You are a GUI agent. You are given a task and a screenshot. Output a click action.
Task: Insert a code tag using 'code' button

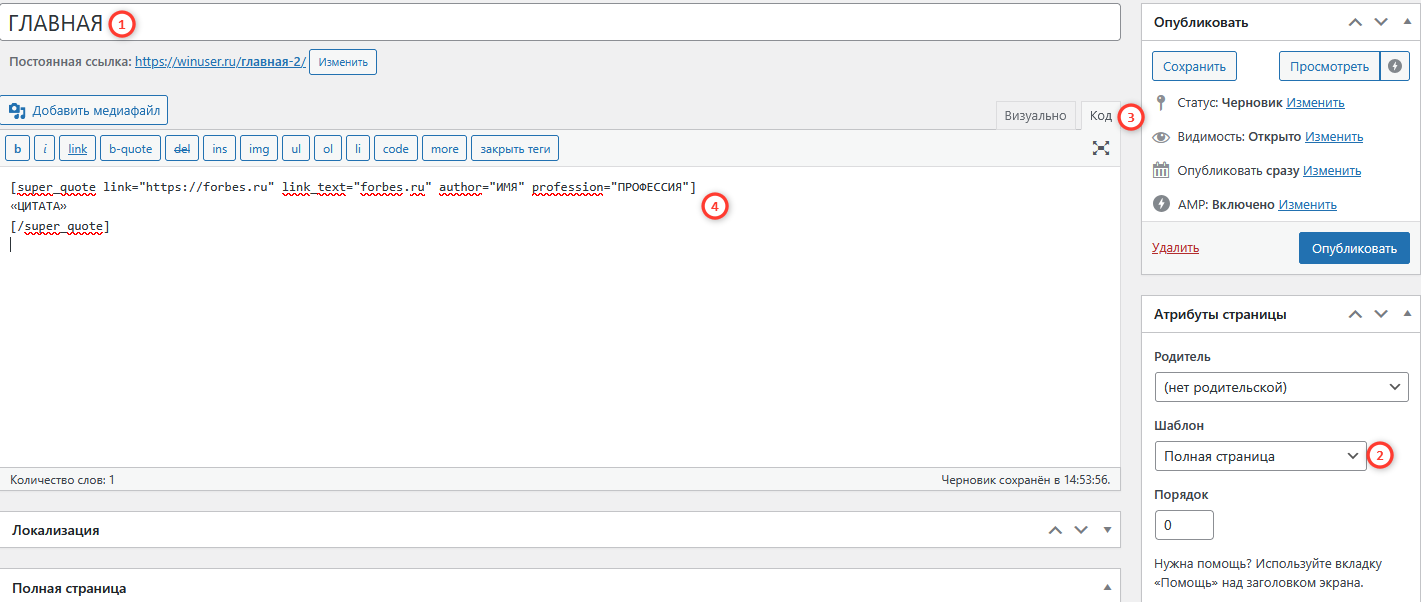click(396, 149)
